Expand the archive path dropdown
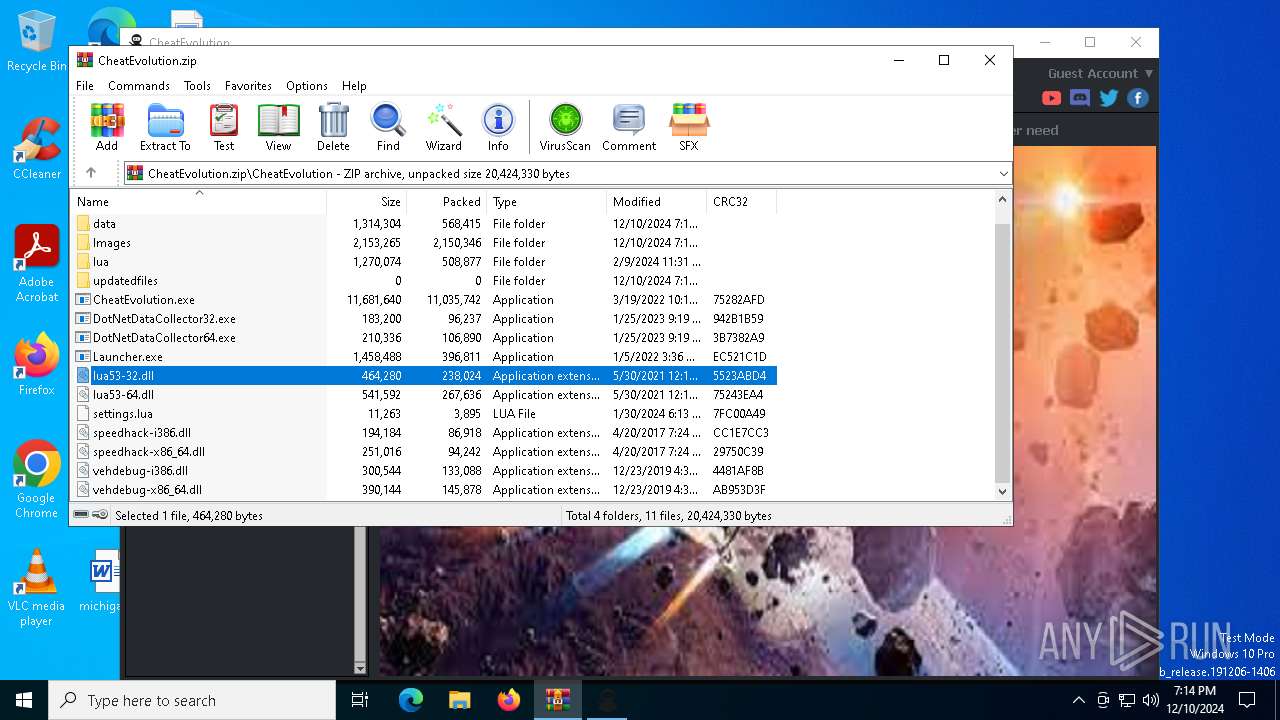This screenshot has width=1280, height=720. [x=1003, y=174]
